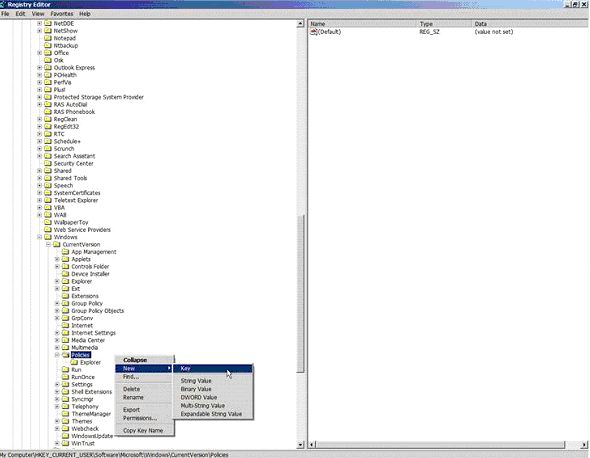Click the WindowsUpdate folder icon
The width and height of the screenshot is (590, 458).
(x=65, y=436)
